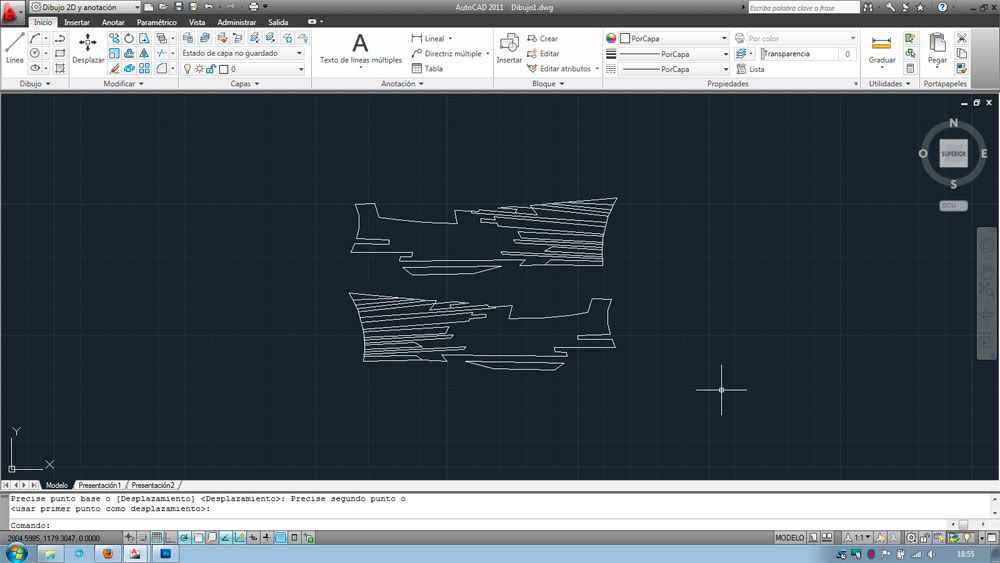Screen dimensions: 1000x563
Task: Click the Insertar block icon
Action: pyautogui.click(x=509, y=48)
